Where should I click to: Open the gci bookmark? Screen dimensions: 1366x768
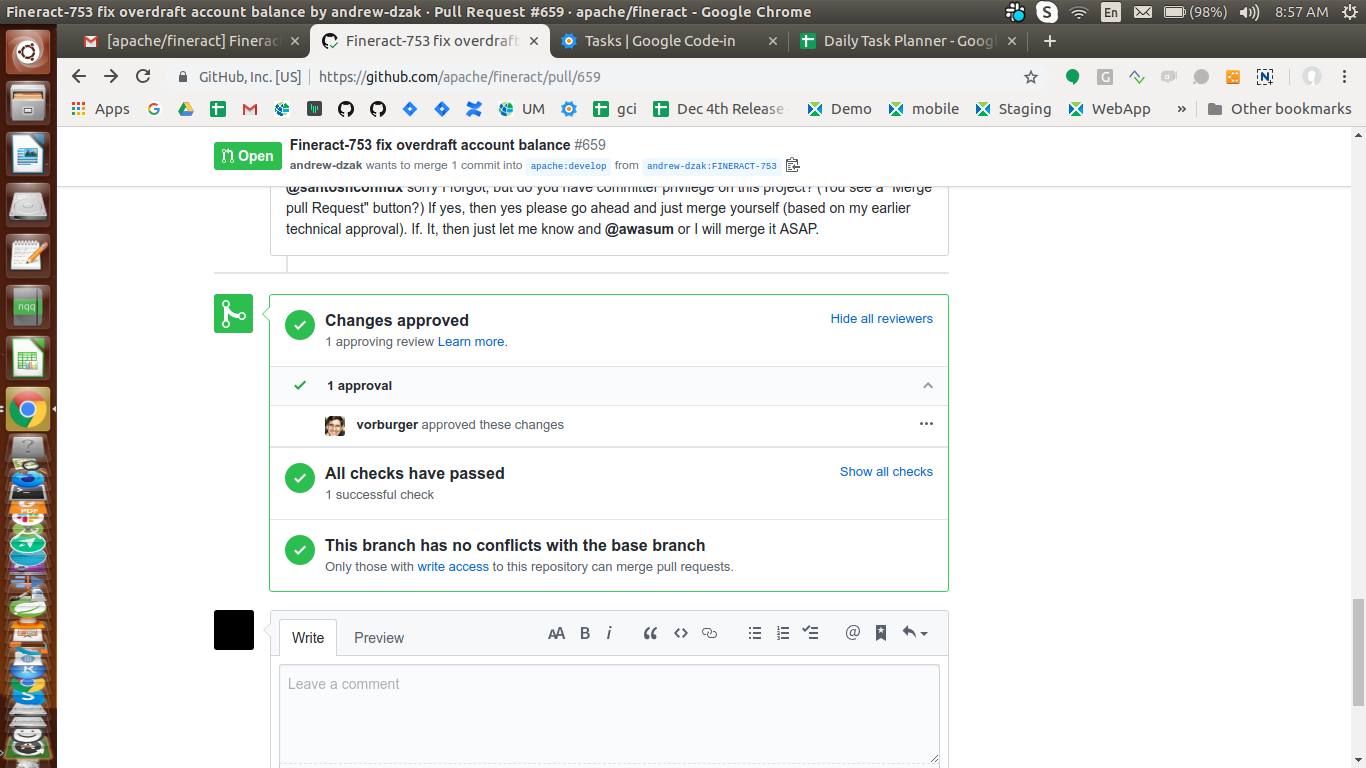coord(615,109)
